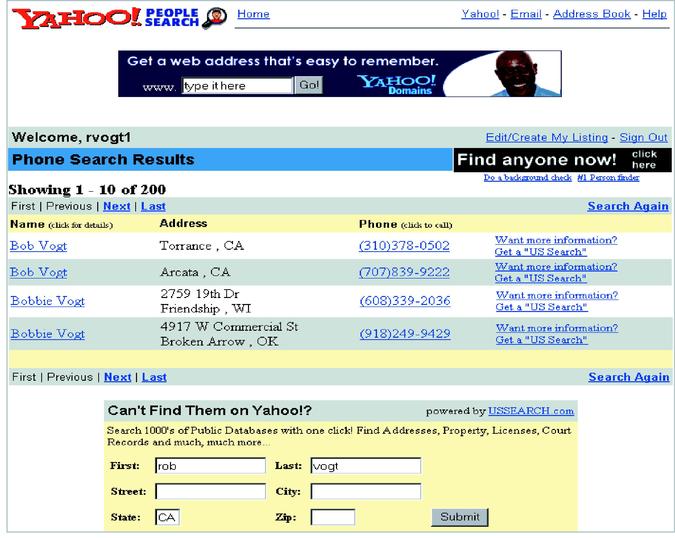The width and height of the screenshot is (675, 538).
Task: Click the Sign Out link
Action: click(x=643, y=137)
